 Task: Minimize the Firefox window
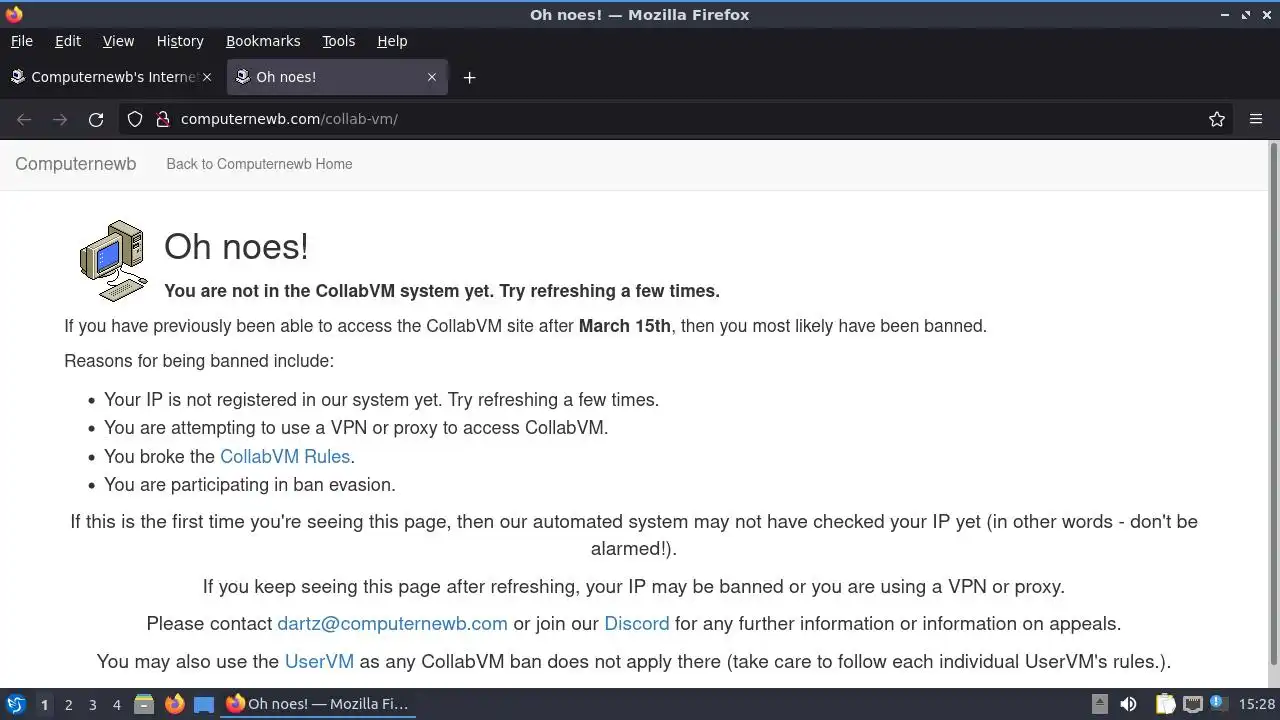(x=1225, y=15)
